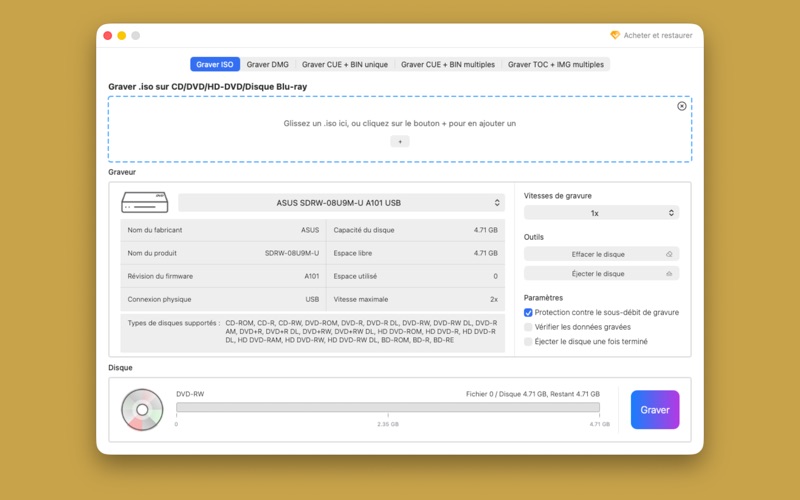Viewport: 800px width, 500px height.
Task: Switch to the Graver DMG tab
Action: coord(268,64)
